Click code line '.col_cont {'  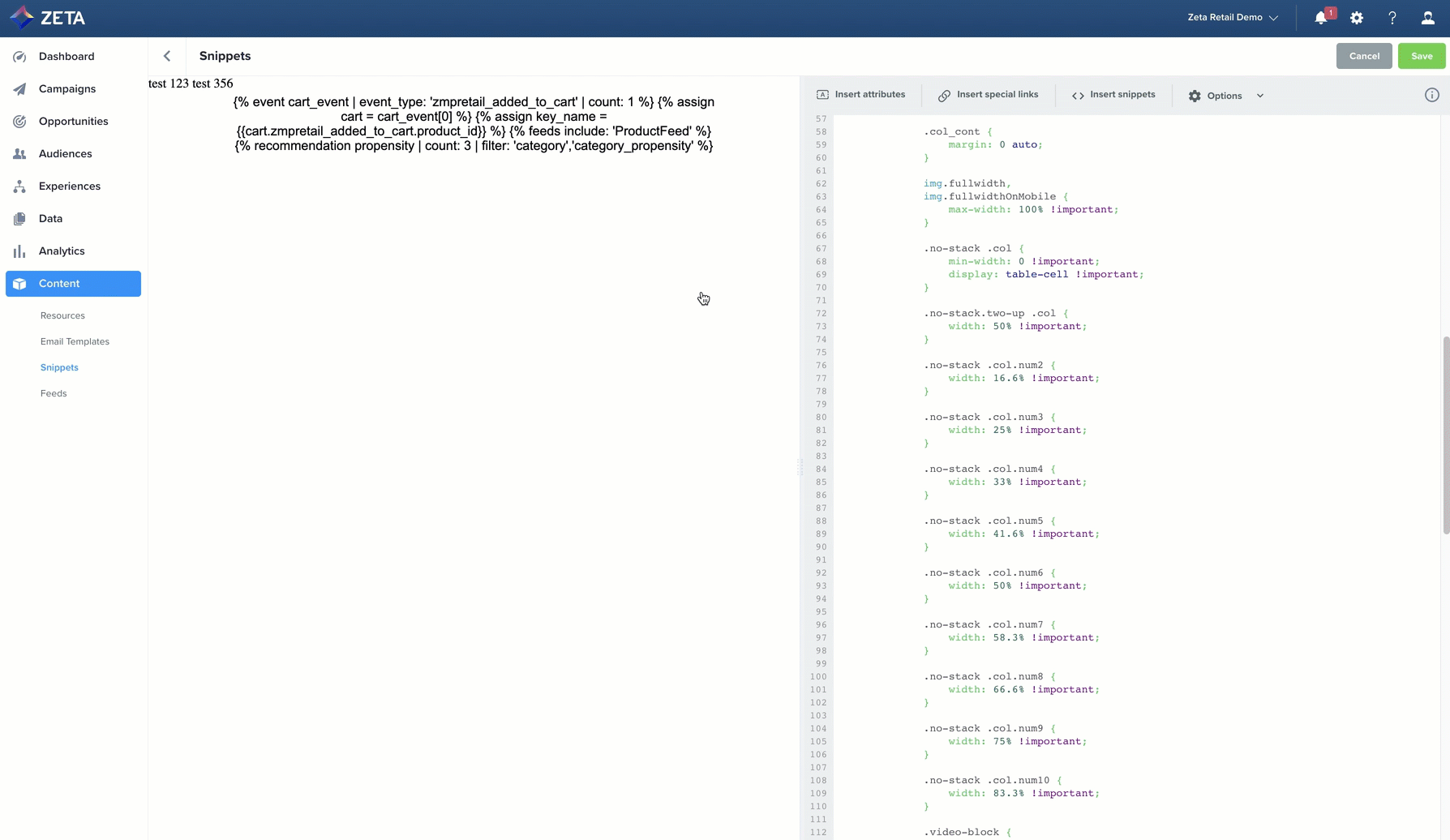coord(958,131)
